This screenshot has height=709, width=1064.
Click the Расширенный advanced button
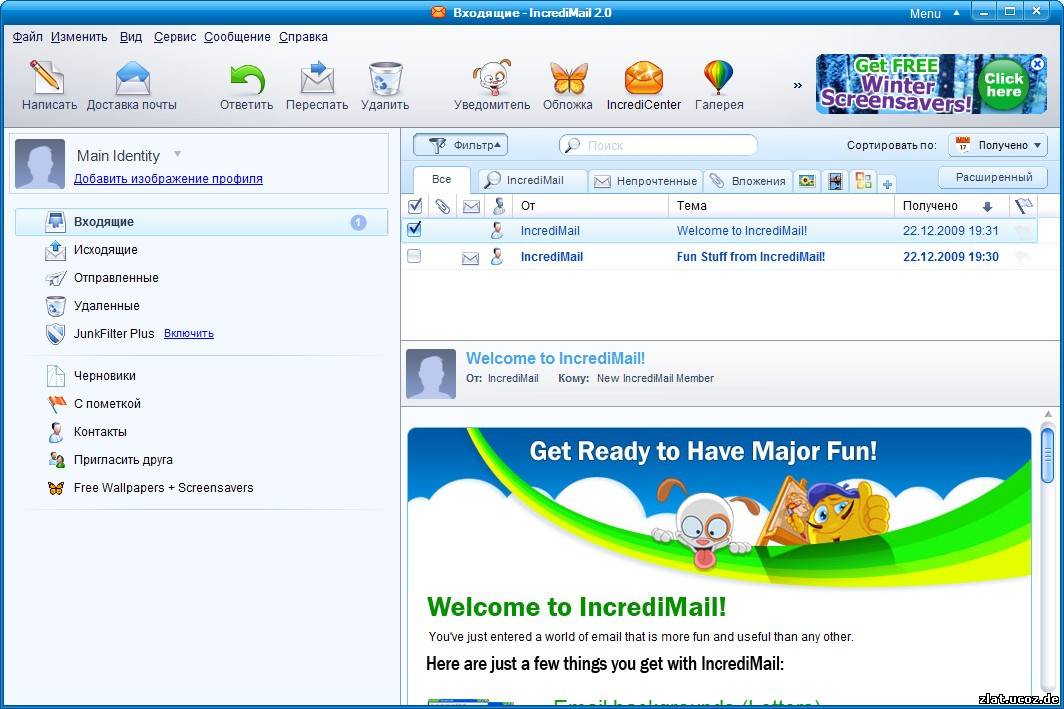[x=993, y=177]
